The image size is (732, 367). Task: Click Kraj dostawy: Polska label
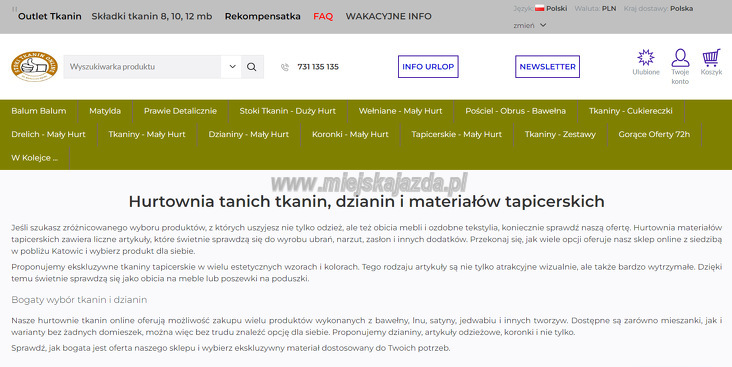coord(658,8)
